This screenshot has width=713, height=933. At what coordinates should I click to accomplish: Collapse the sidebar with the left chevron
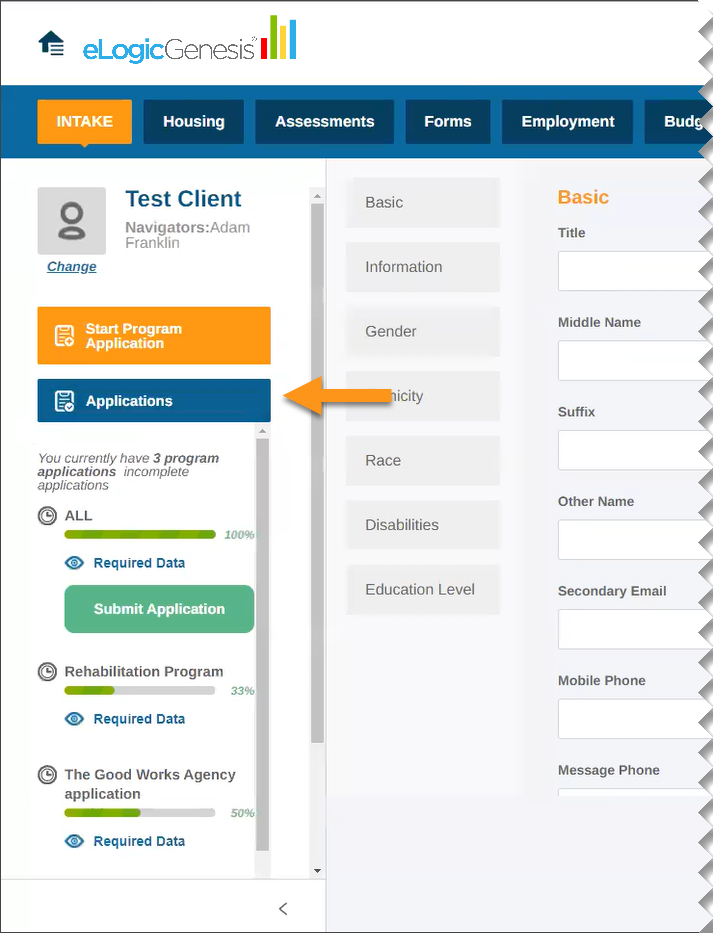click(x=283, y=908)
